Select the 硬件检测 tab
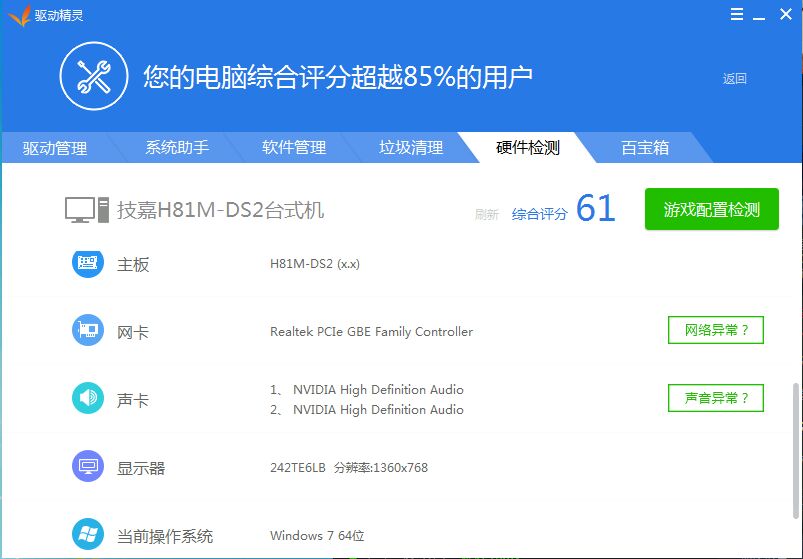The height and width of the screenshot is (559, 803). 527,147
